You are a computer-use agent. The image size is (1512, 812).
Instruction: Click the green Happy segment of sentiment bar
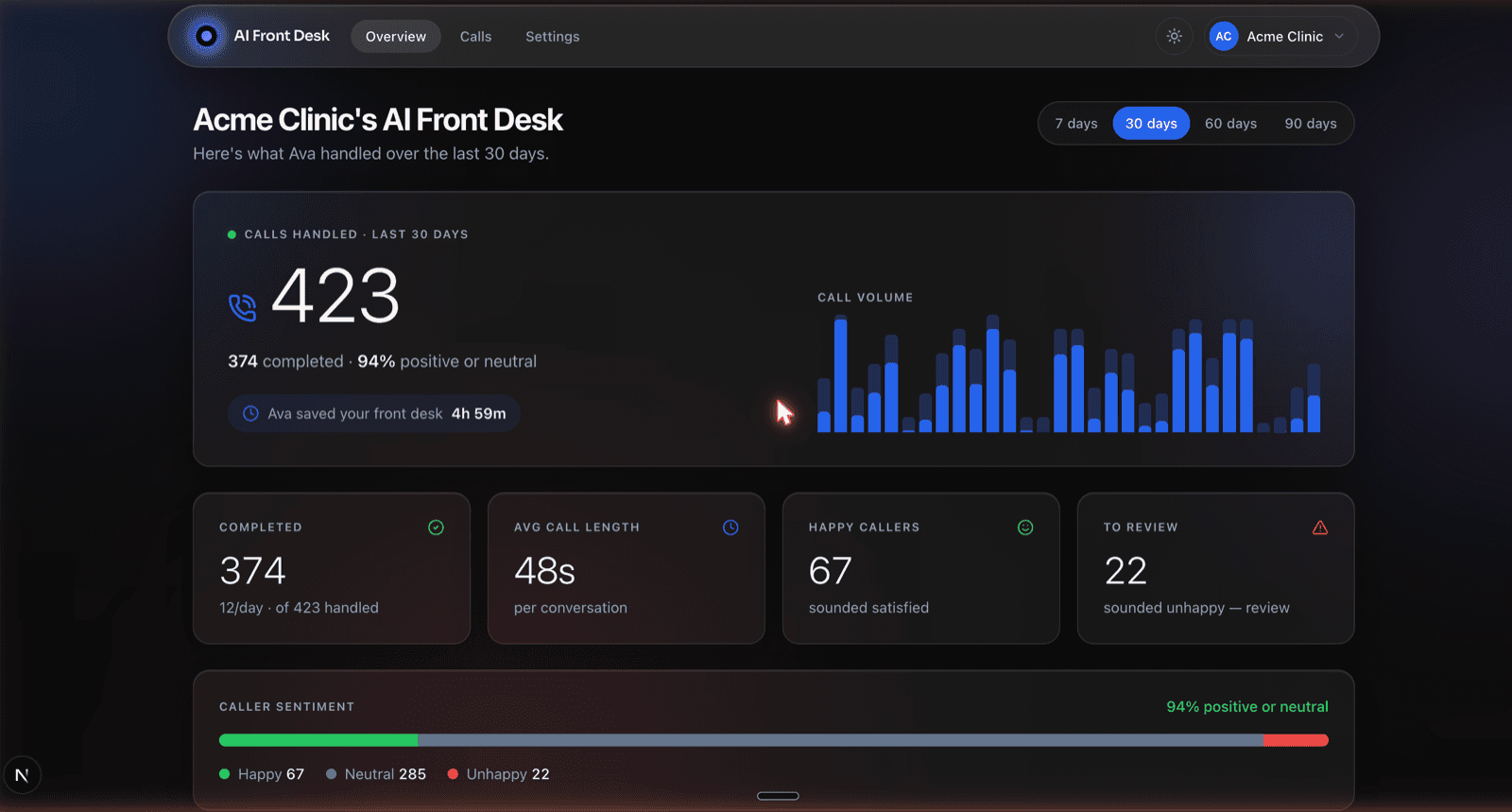(318, 740)
